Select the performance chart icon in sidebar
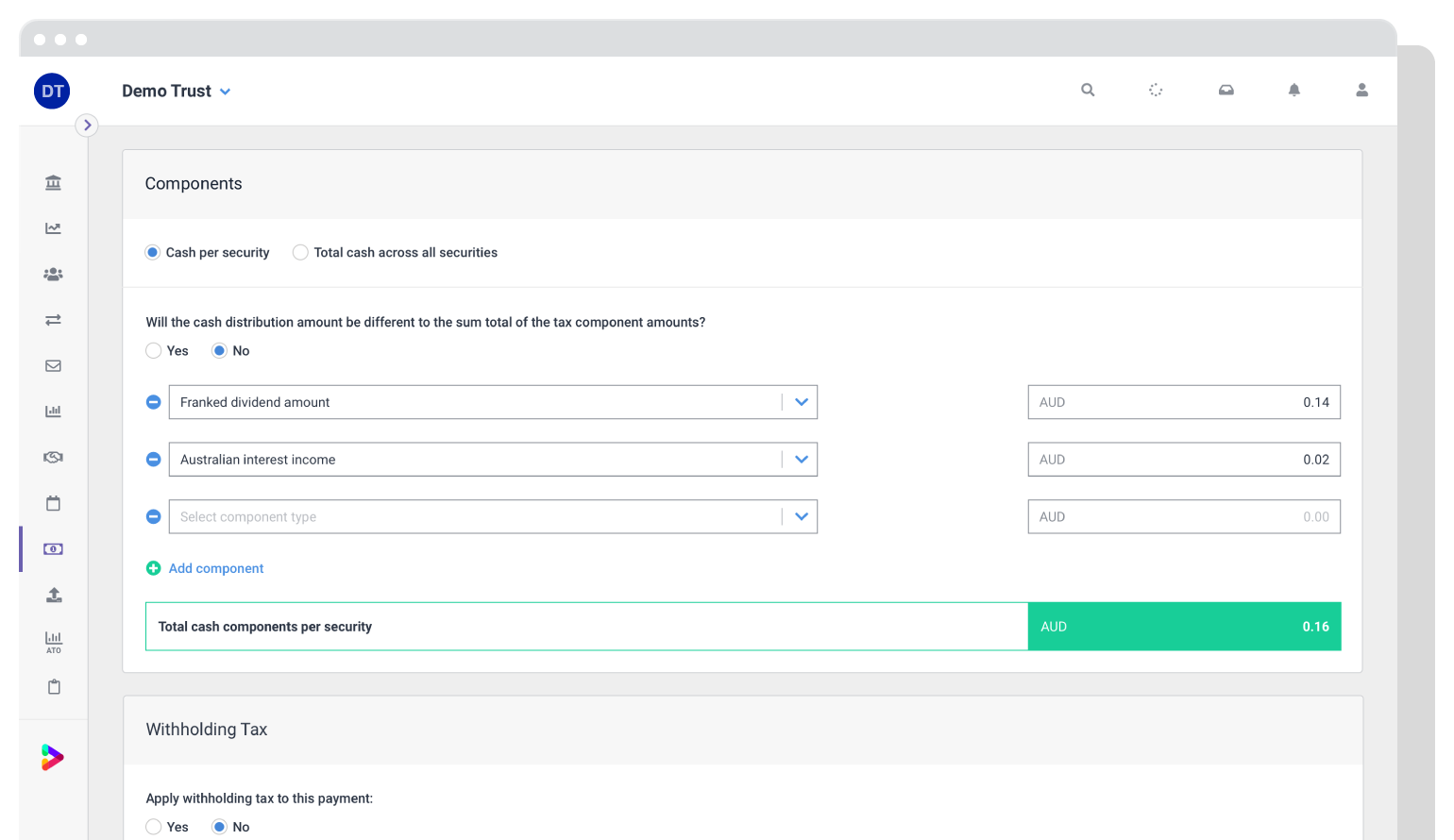Screen dimensions: 1454x840 pyautogui.click(x=53, y=227)
